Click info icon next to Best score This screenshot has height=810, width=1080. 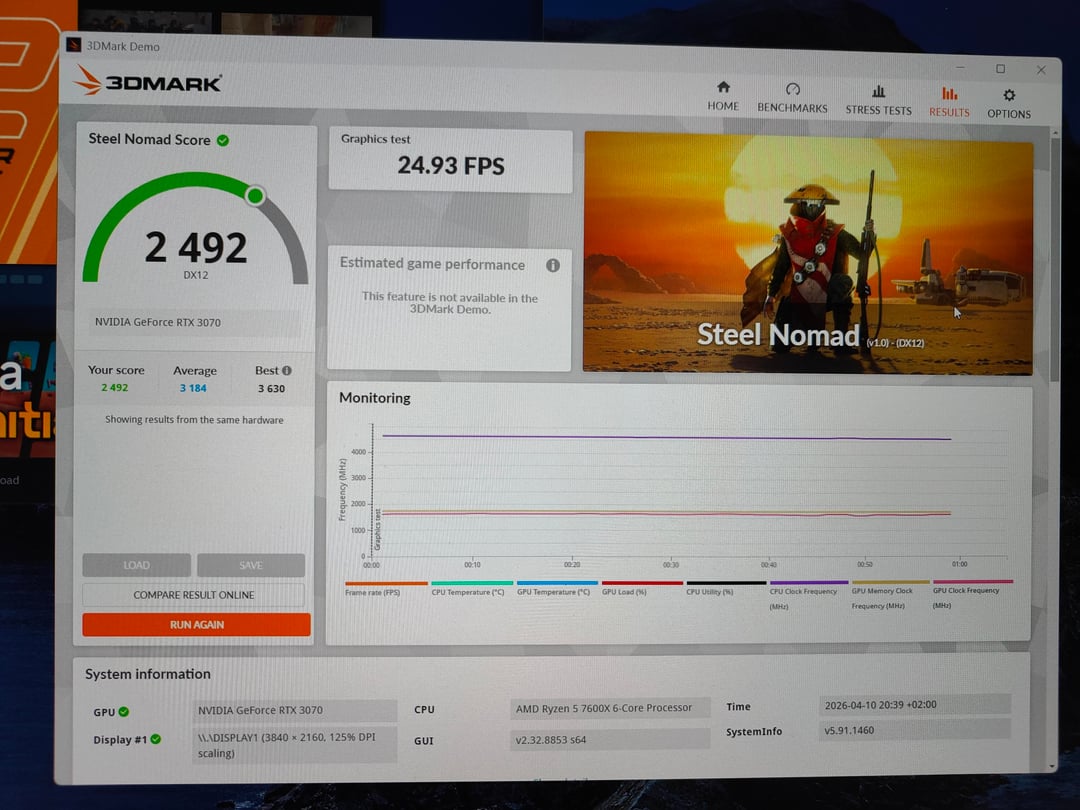point(287,370)
